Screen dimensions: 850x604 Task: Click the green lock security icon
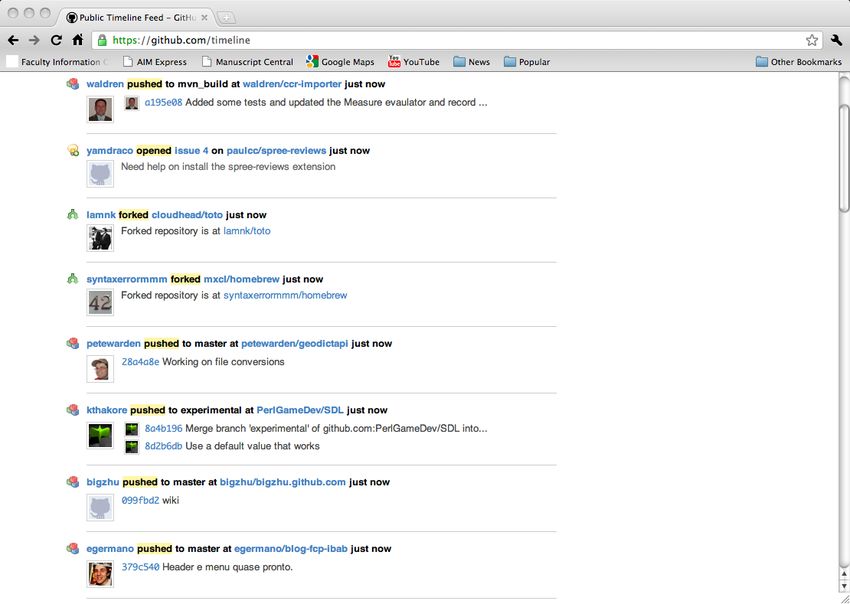click(102, 40)
